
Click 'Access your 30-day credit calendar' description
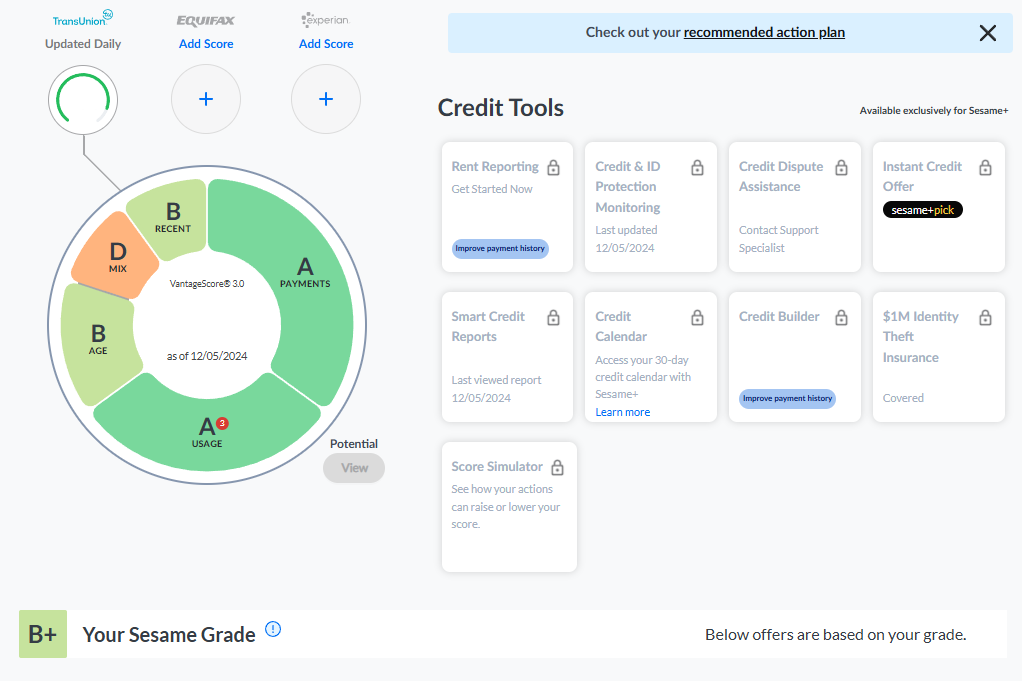point(643,377)
